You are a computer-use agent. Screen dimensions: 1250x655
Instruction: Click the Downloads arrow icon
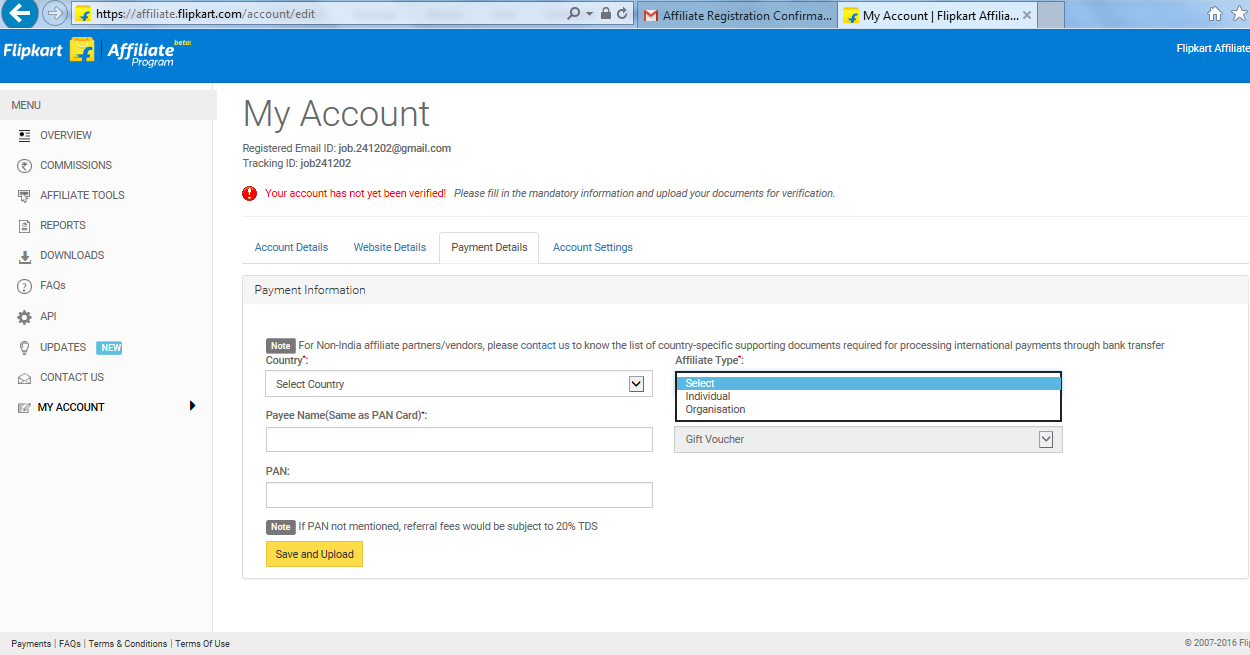tap(25, 256)
